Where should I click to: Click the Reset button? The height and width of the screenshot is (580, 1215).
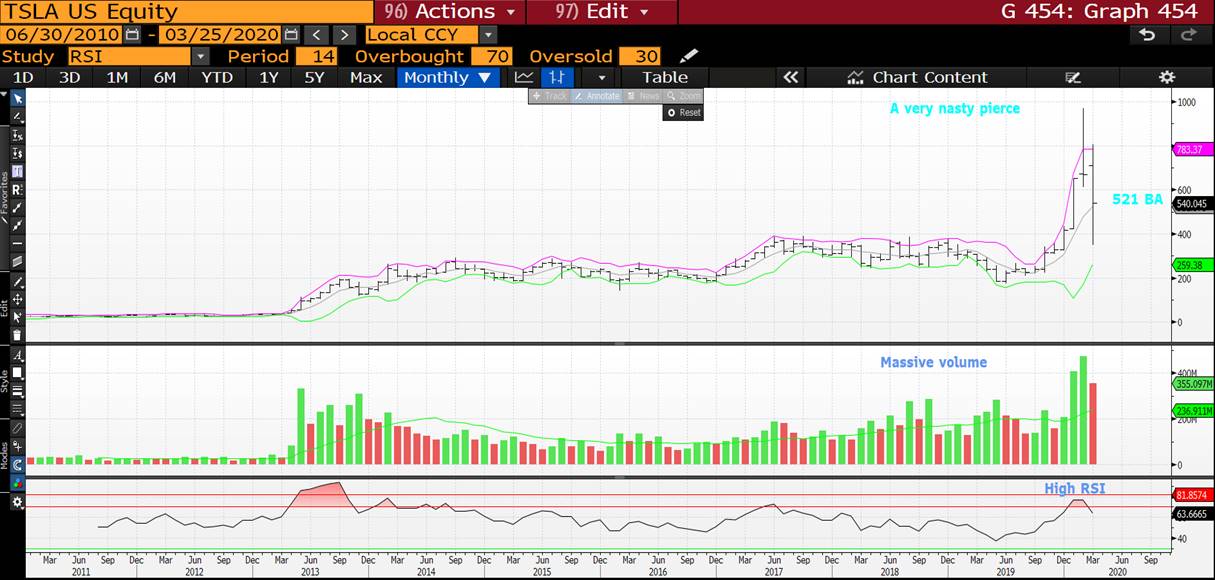click(683, 112)
